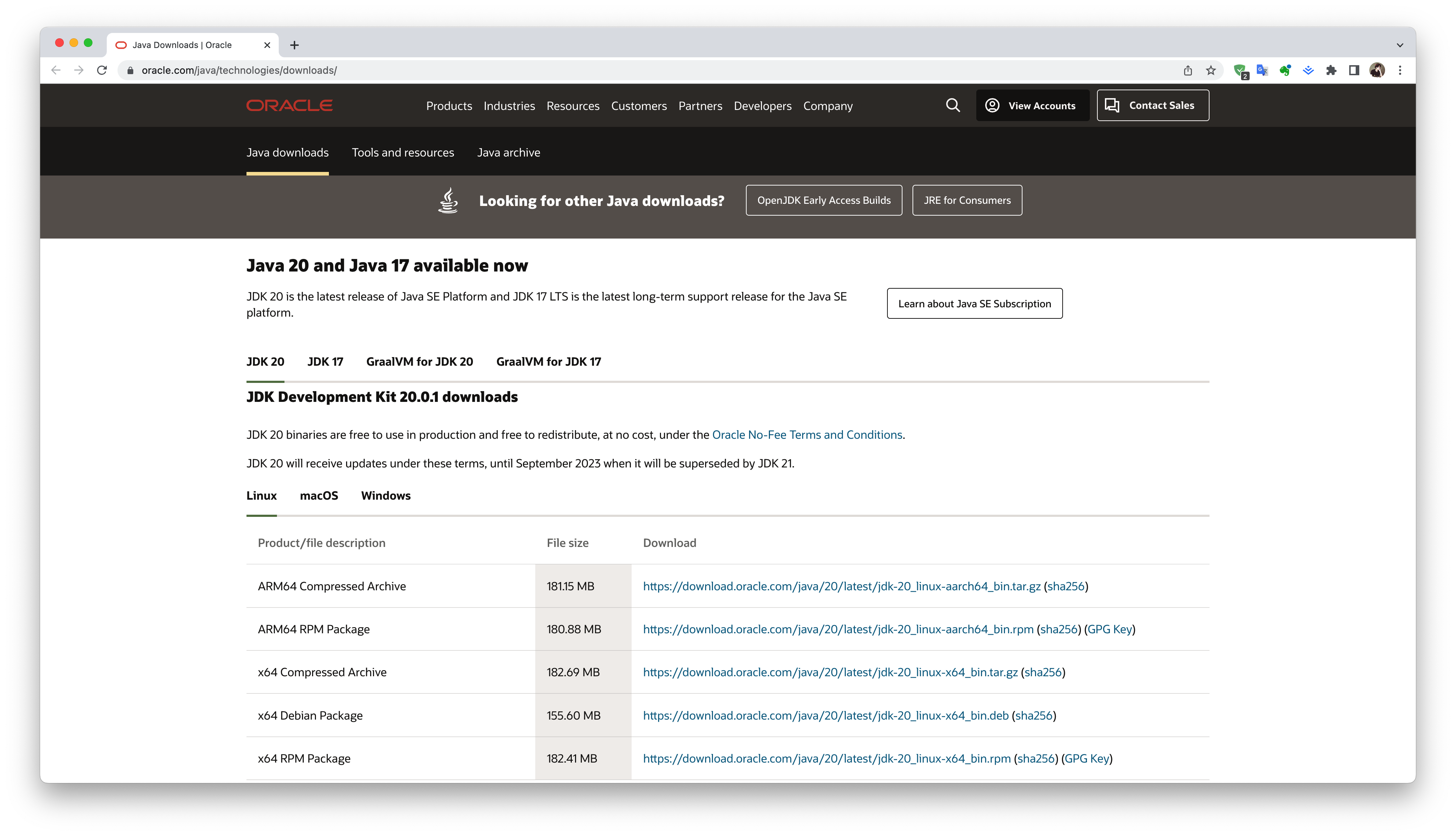Image resolution: width=1456 pixels, height=836 pixels.
Task: Open Industries navigation menu
Action: 509,106
